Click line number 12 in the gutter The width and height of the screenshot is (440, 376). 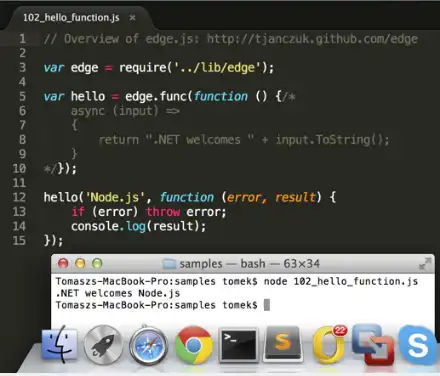(x=19, y=197)
